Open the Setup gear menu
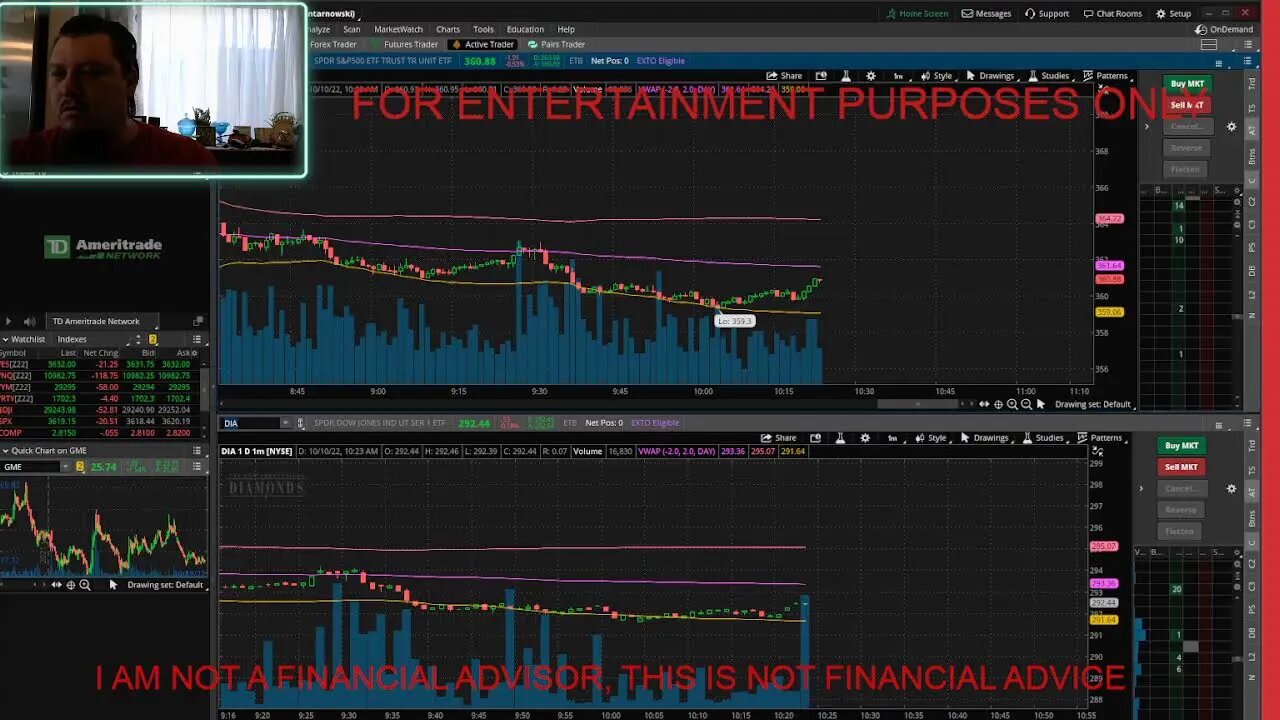1280x720 pixels. click(1173, 14)
